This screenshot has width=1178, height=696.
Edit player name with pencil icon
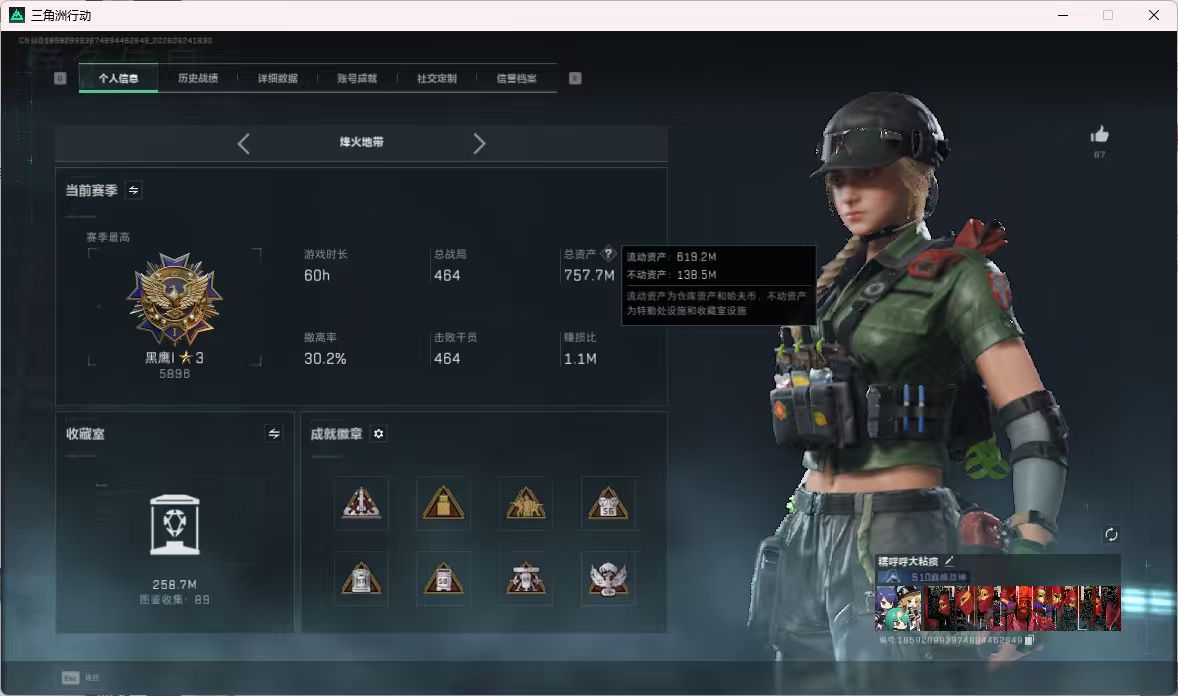tap(949, 561)
